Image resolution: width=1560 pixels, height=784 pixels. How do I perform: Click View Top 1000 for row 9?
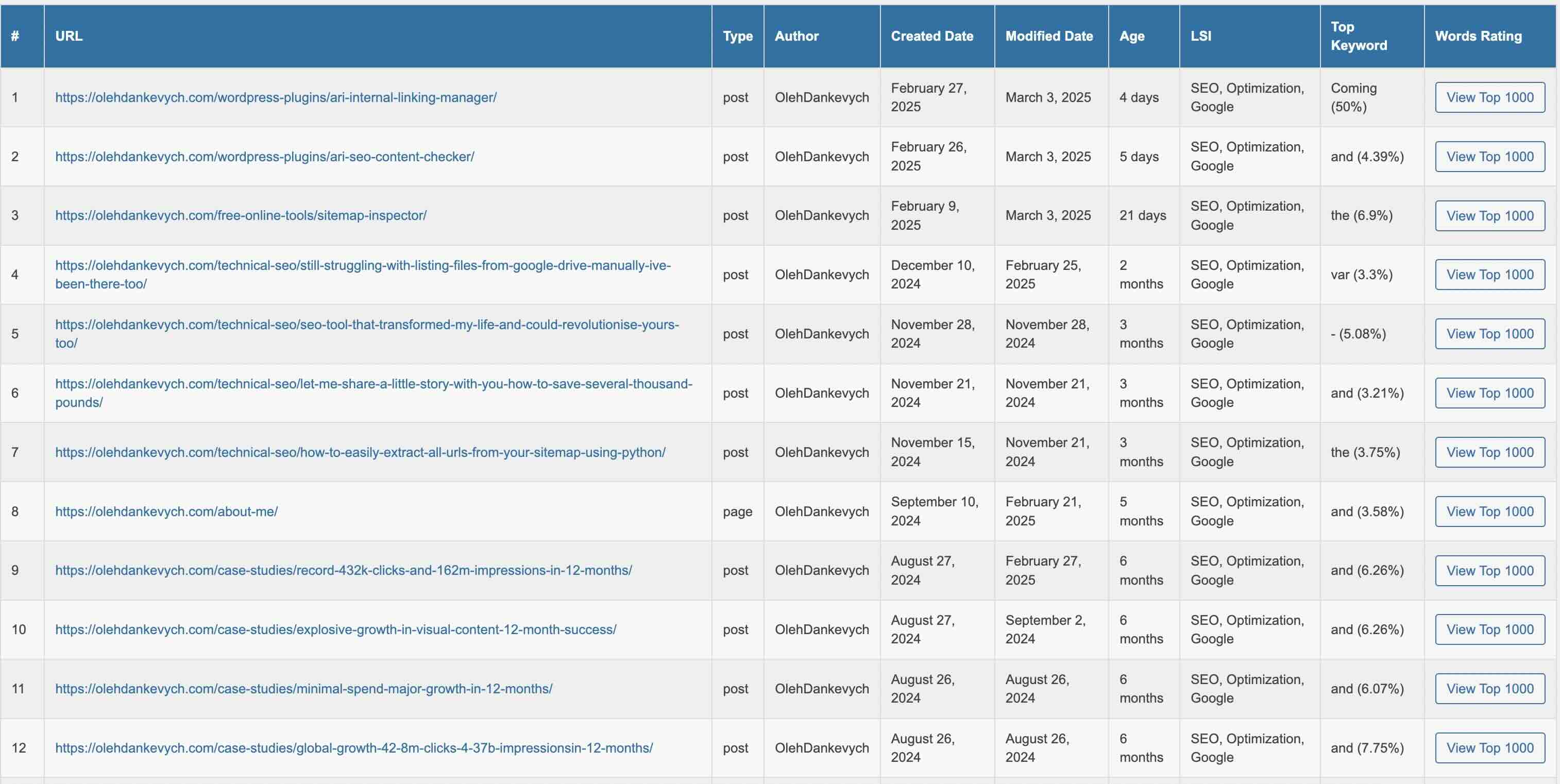coord(1490,571)
